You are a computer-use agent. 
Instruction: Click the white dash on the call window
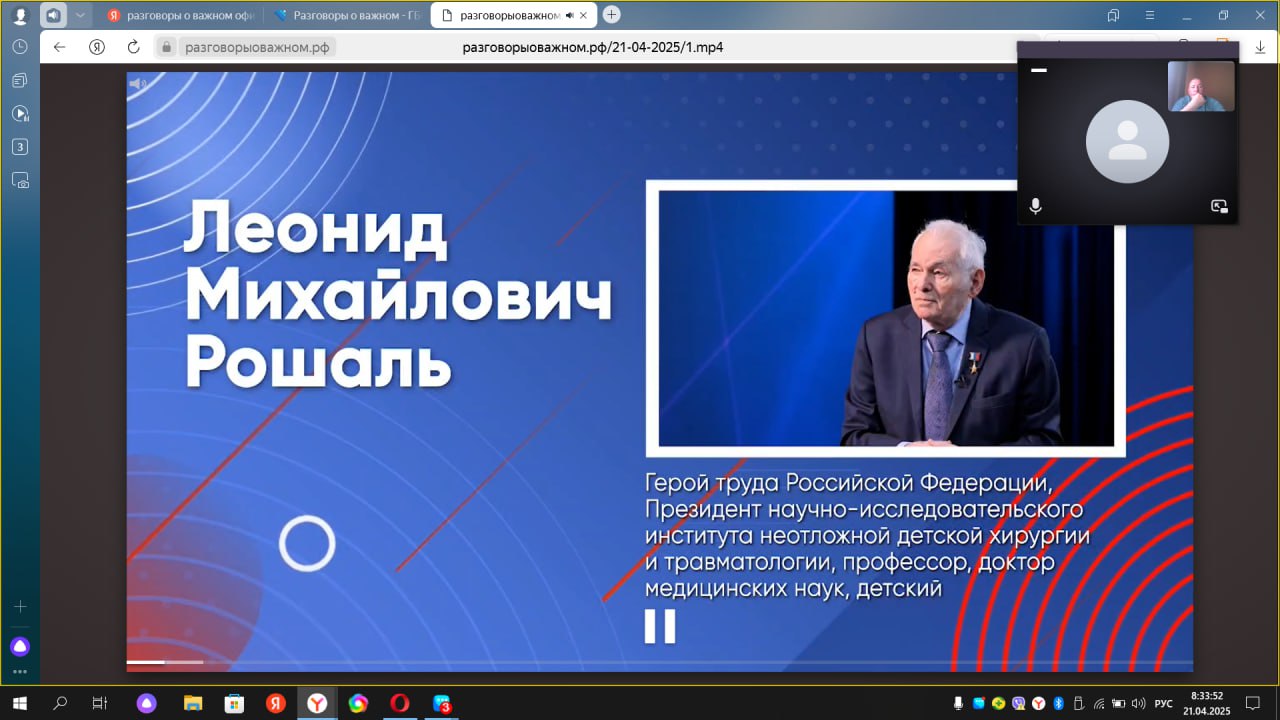pos(1039,70)
